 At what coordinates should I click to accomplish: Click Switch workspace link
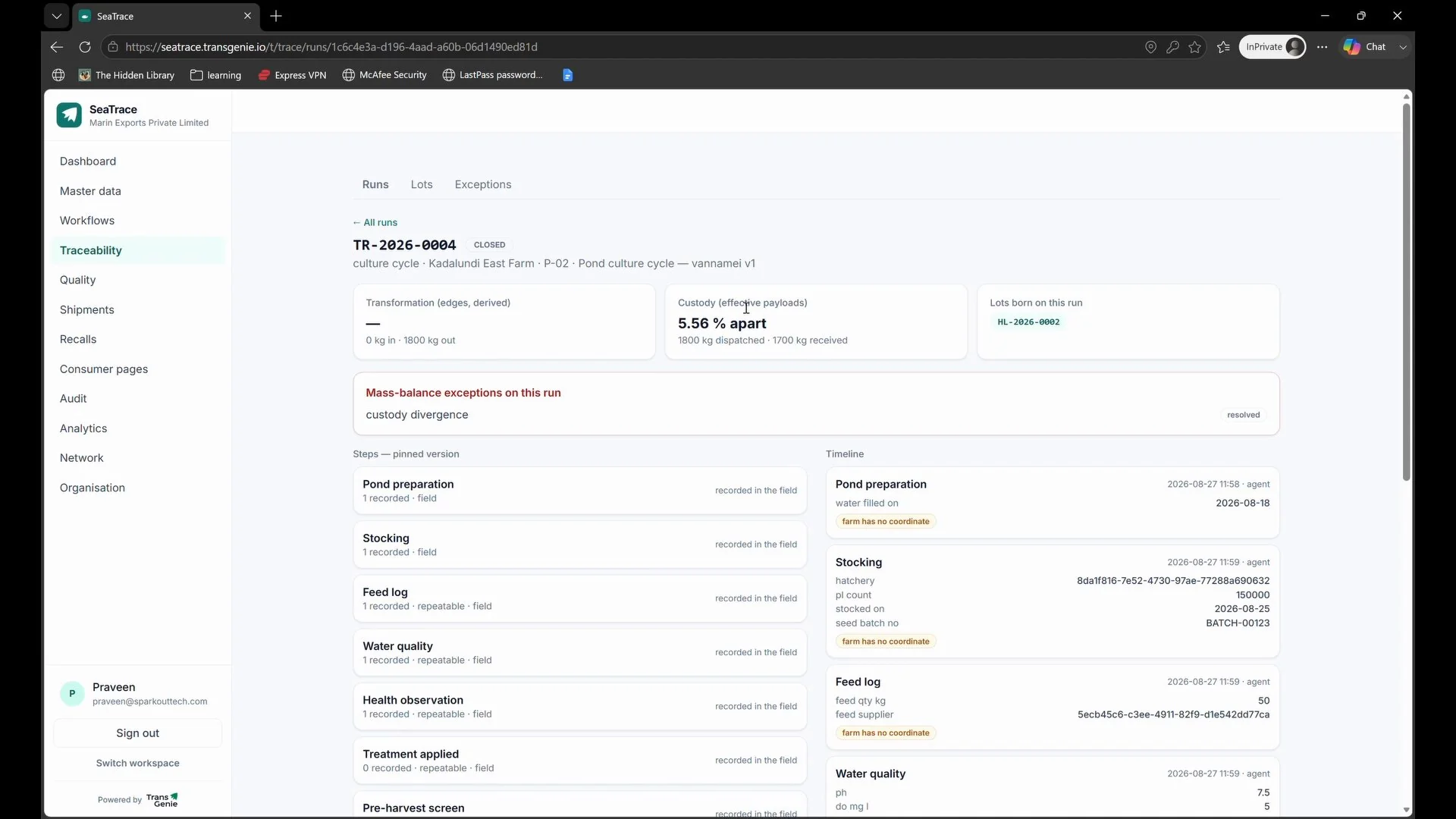(x=137, y=763)
